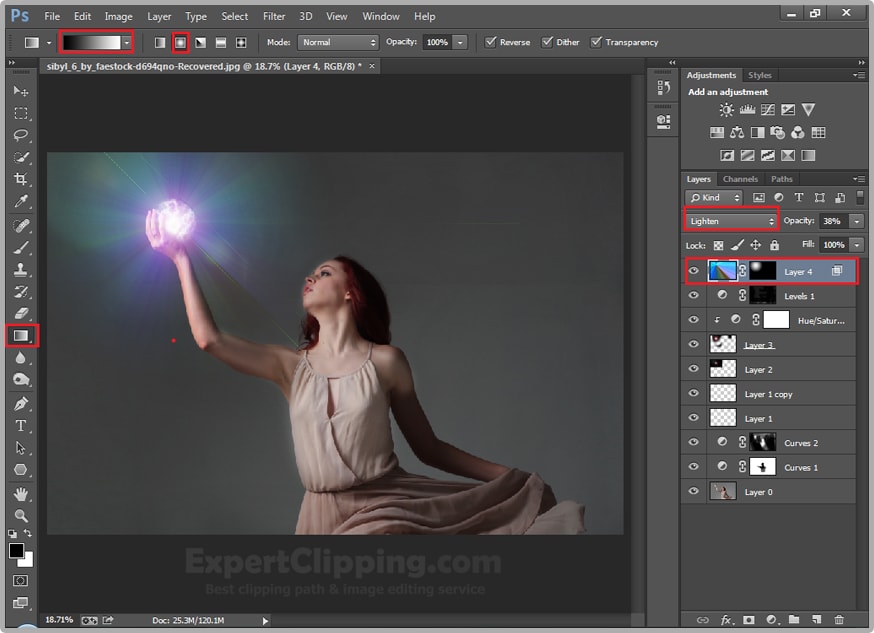Open the Lighten blend mode dropdown
Screen dimensions: 874x633
click(x=731, y=221)
